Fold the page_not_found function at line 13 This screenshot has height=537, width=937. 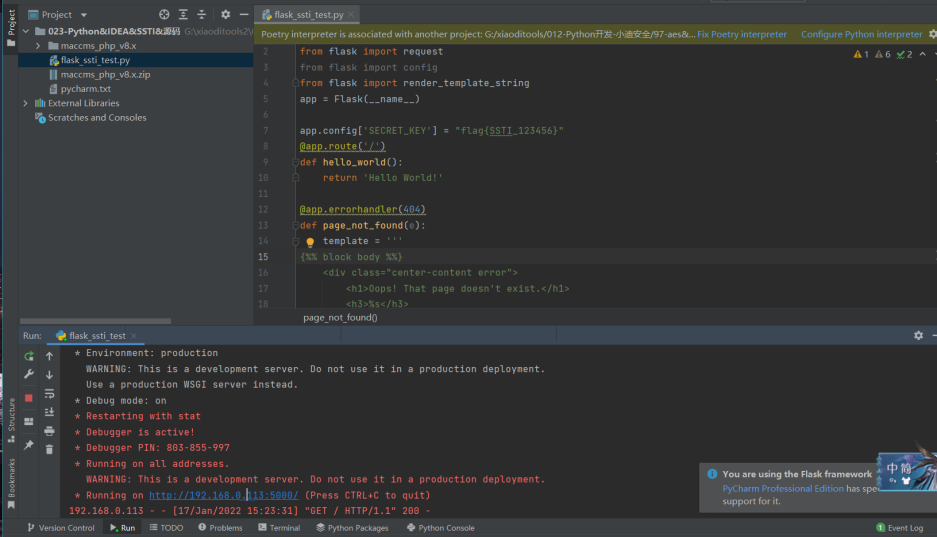(x=295, y=226)
